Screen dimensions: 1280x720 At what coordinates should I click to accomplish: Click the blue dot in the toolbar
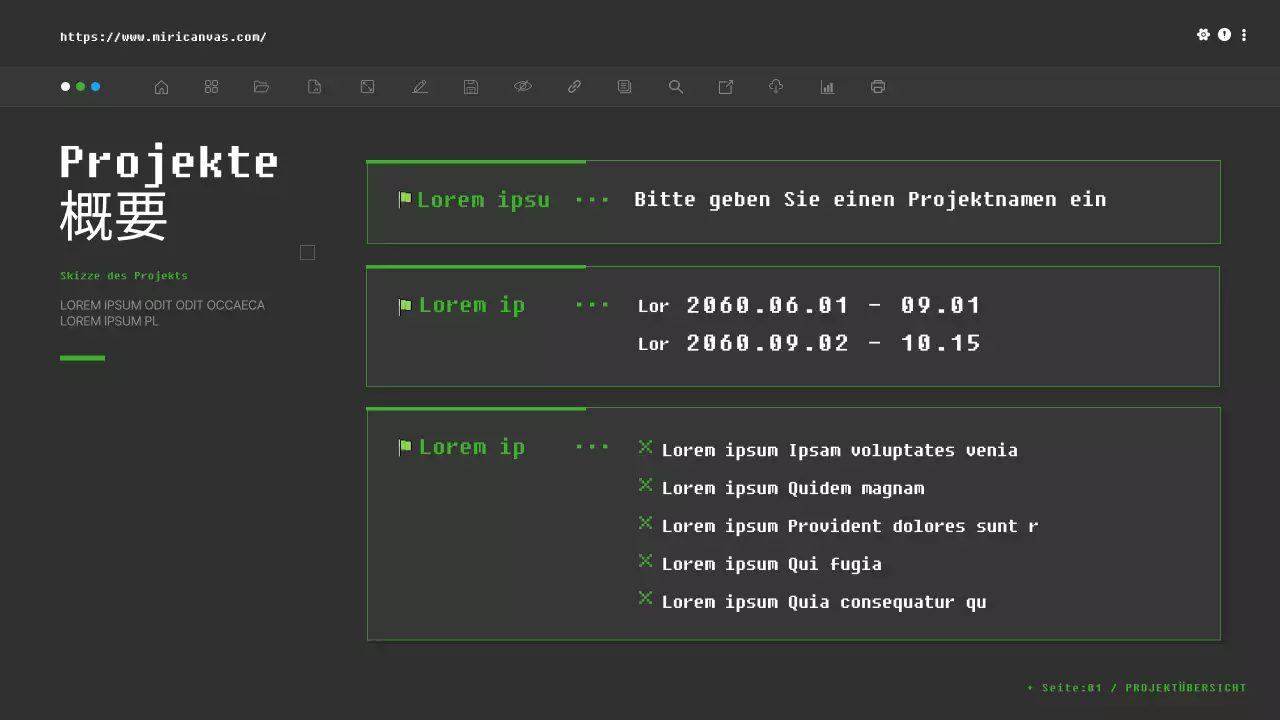pos(96,87)
